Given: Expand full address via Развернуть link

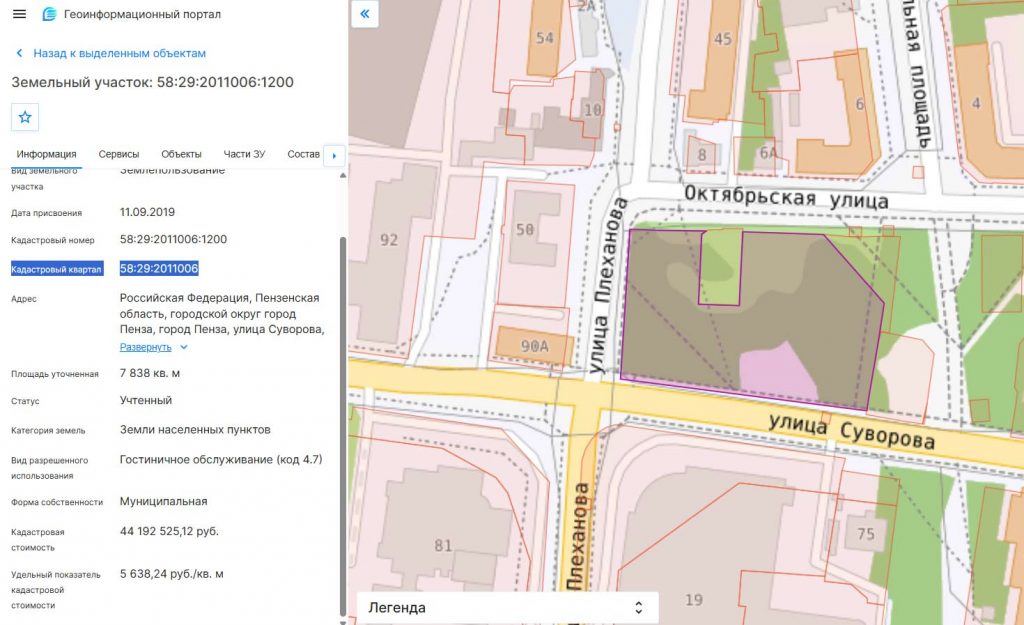Looking at the screenshot, I should [x=145, y=347].
